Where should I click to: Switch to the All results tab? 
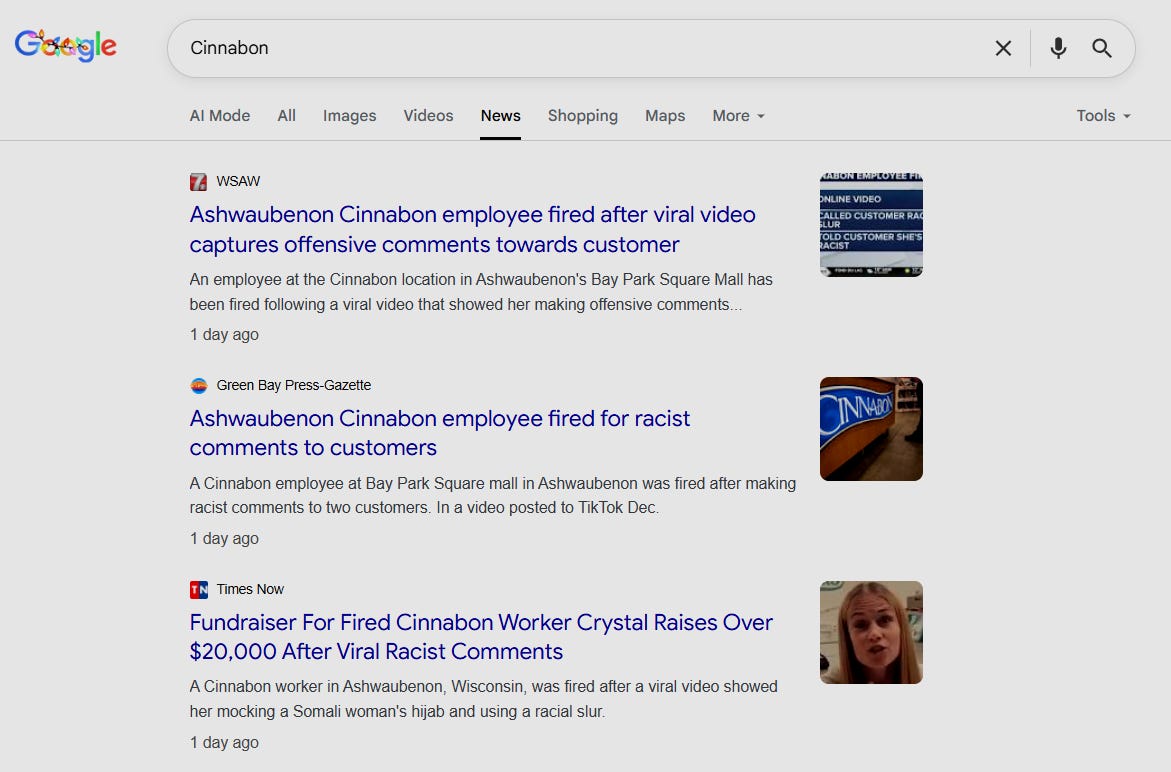pos(287,116)
